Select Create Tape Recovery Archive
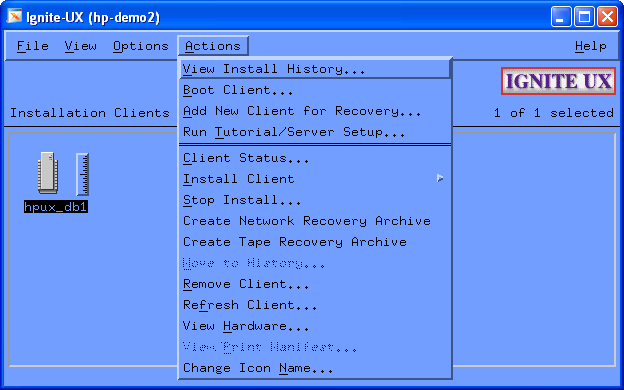This screenshot has height=390, width=624. [315, 242]
